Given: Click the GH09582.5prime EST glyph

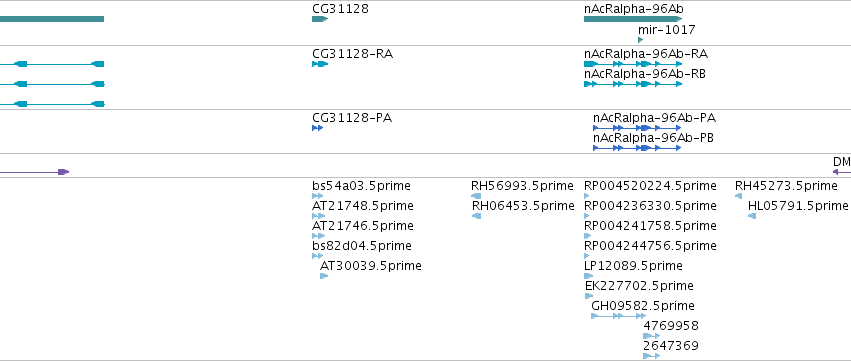Looking at the screenshot, I should click(x=618, y=316).
